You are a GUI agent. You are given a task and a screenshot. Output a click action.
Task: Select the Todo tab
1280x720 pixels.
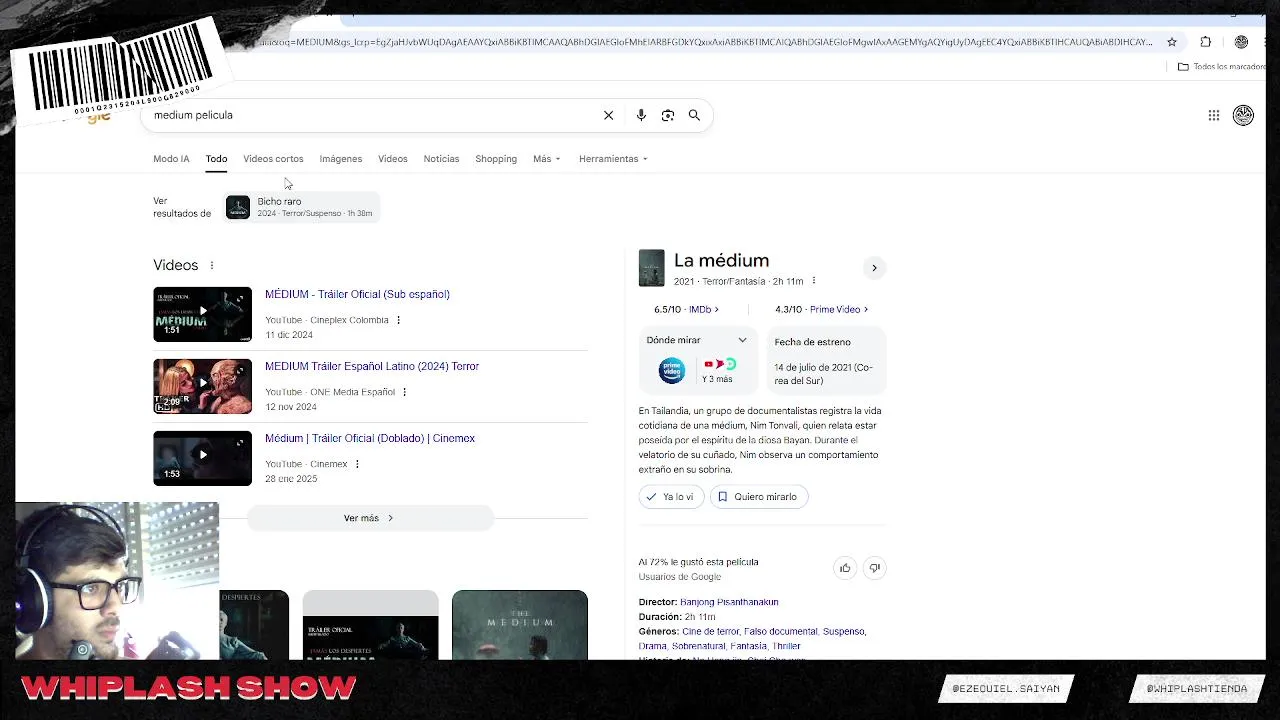click(216, 159)
